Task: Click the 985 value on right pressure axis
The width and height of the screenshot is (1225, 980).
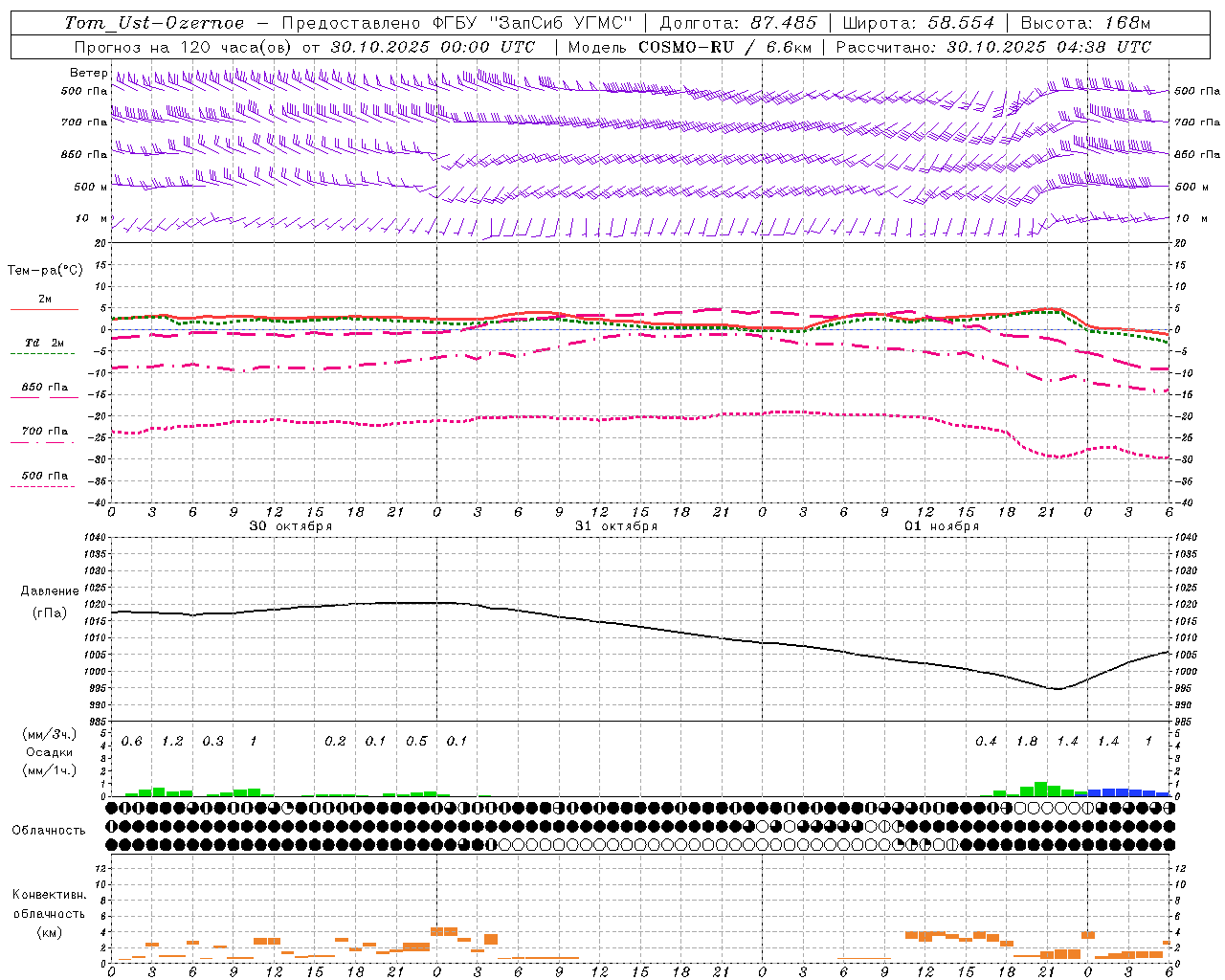Action: (x=1184, y=722)
